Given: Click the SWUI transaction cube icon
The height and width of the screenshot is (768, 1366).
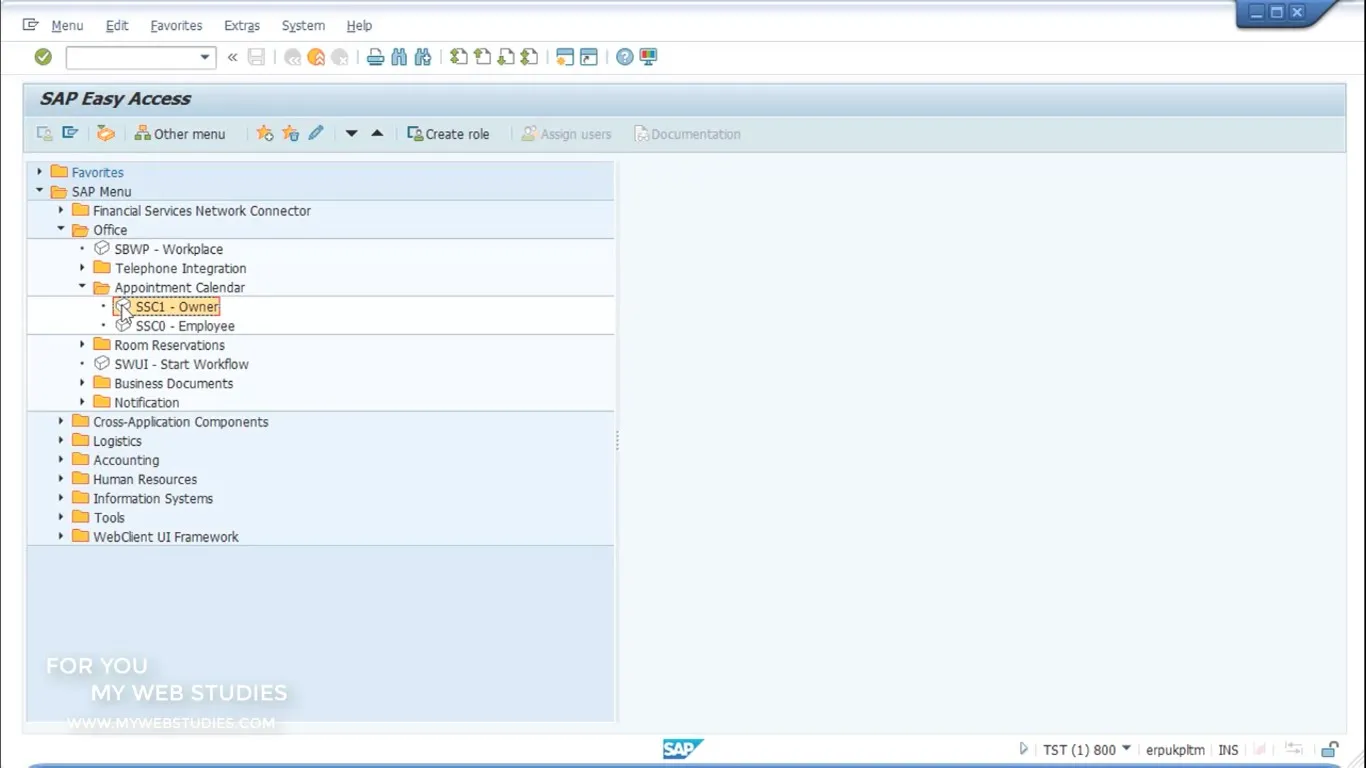Looking at the screenshot, I should coord(101,364).
